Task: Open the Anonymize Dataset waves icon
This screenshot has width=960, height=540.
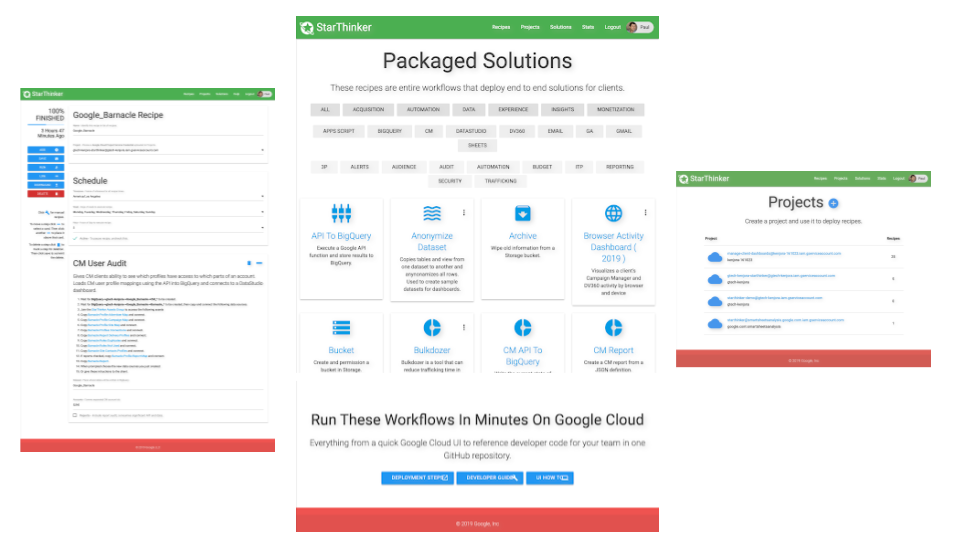Action: coord(432,213)
